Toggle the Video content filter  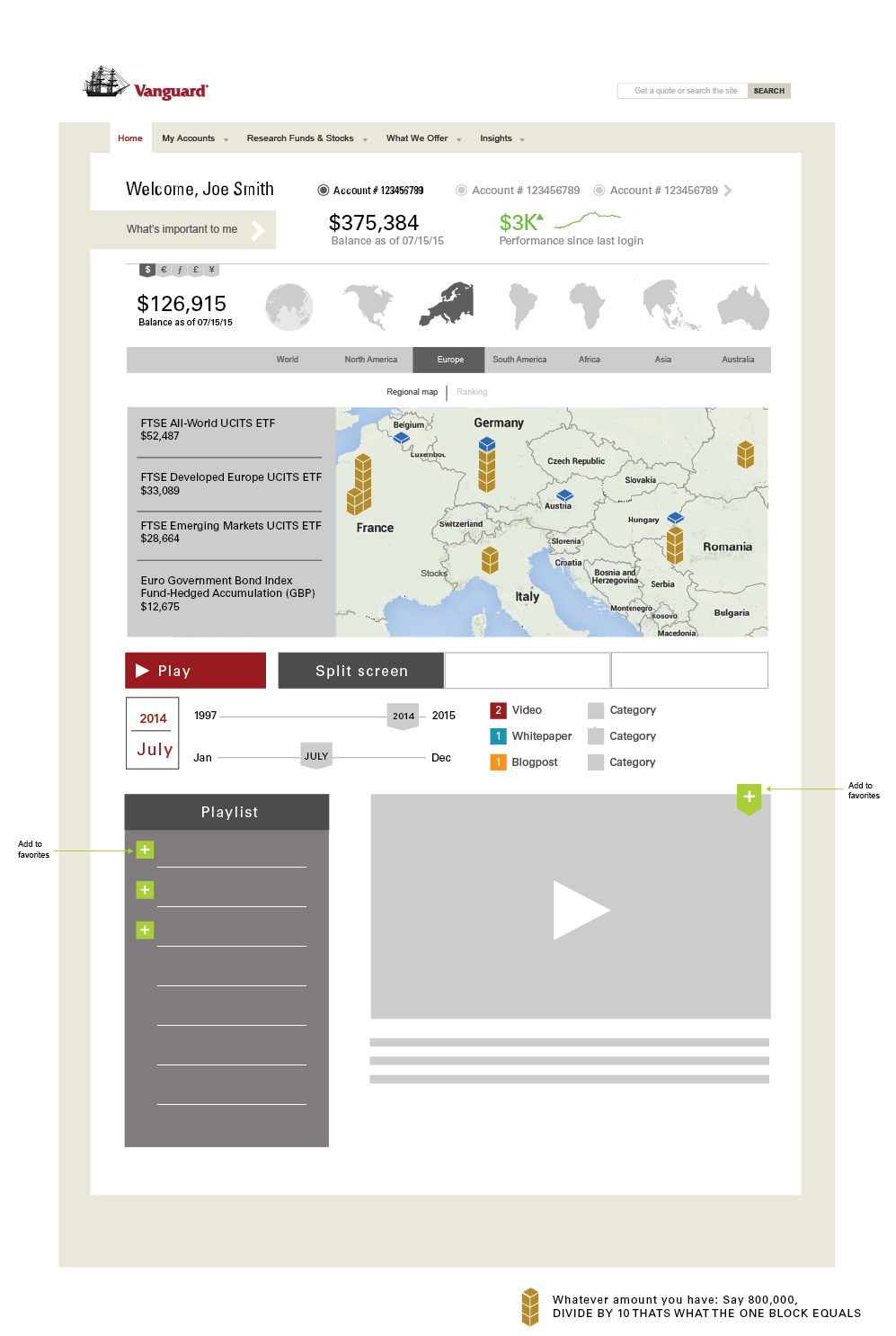point(498,710)
